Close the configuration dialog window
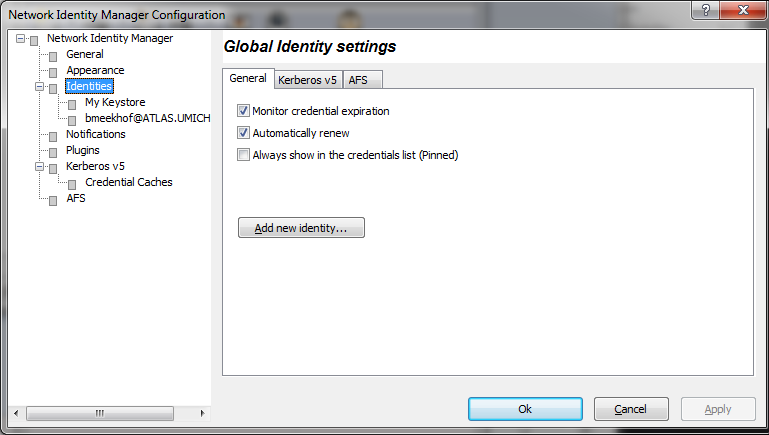Image resolution: width=769 pixels, height=435 pixels. [743, 10]
